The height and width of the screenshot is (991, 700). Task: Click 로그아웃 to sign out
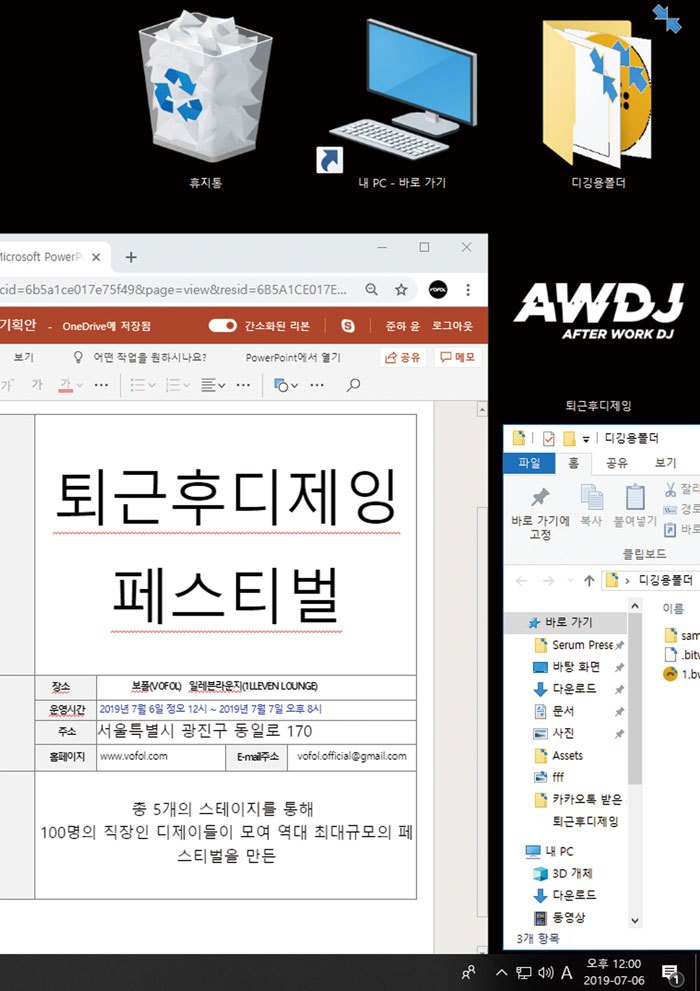pos(452,325)
